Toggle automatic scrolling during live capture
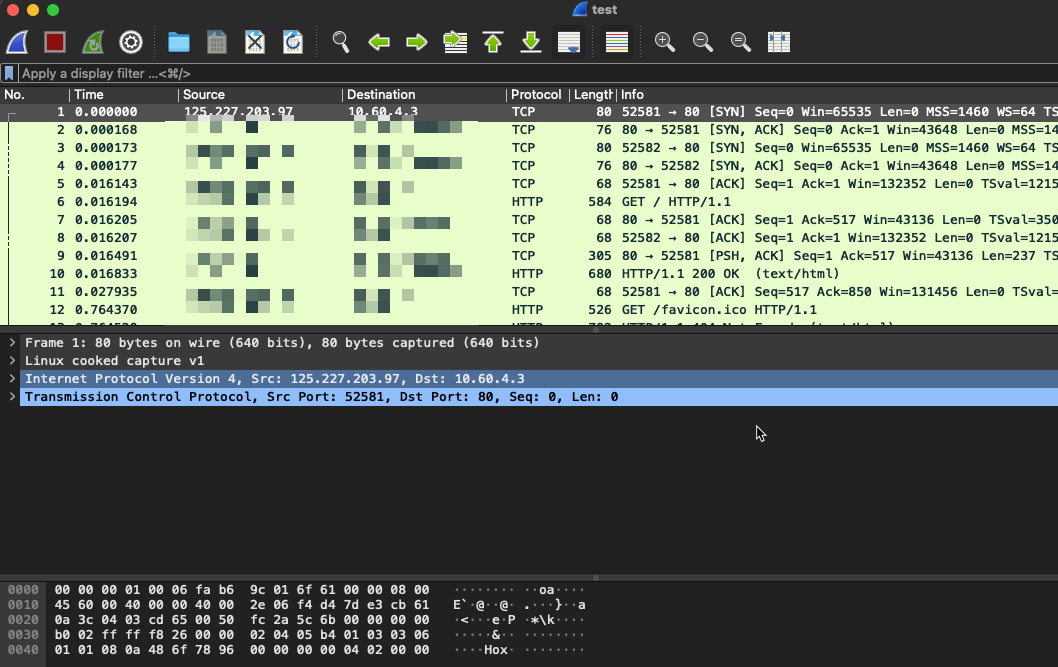1058x667 pixels. tap(569, 42)
